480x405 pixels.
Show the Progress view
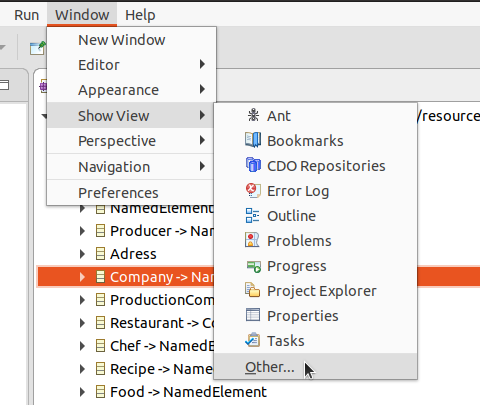pyautogui.click(x=316, y=266)
